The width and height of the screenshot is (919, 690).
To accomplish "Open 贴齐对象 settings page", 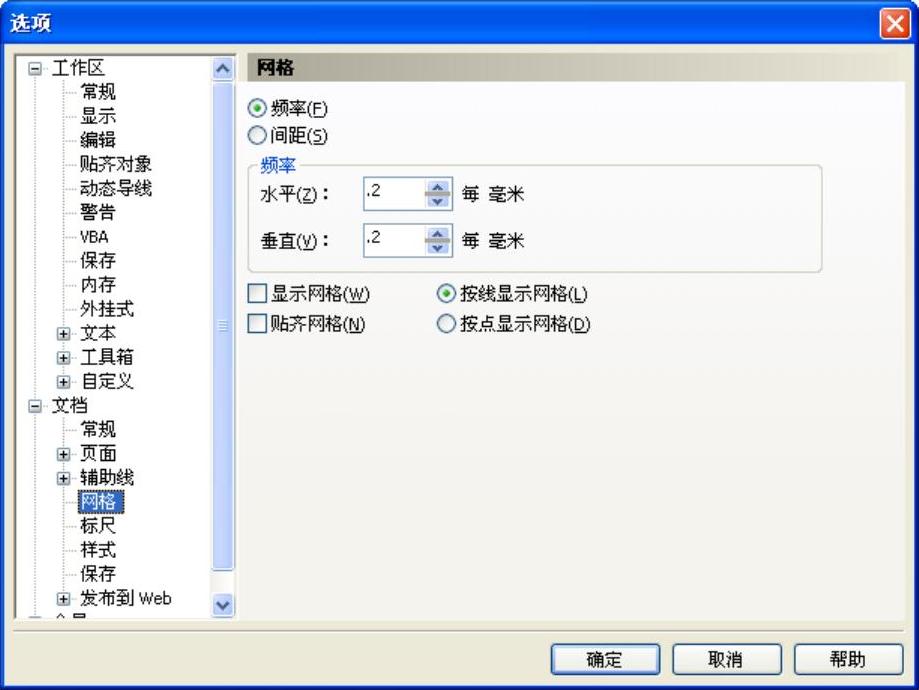I will [x=116, y=164].
